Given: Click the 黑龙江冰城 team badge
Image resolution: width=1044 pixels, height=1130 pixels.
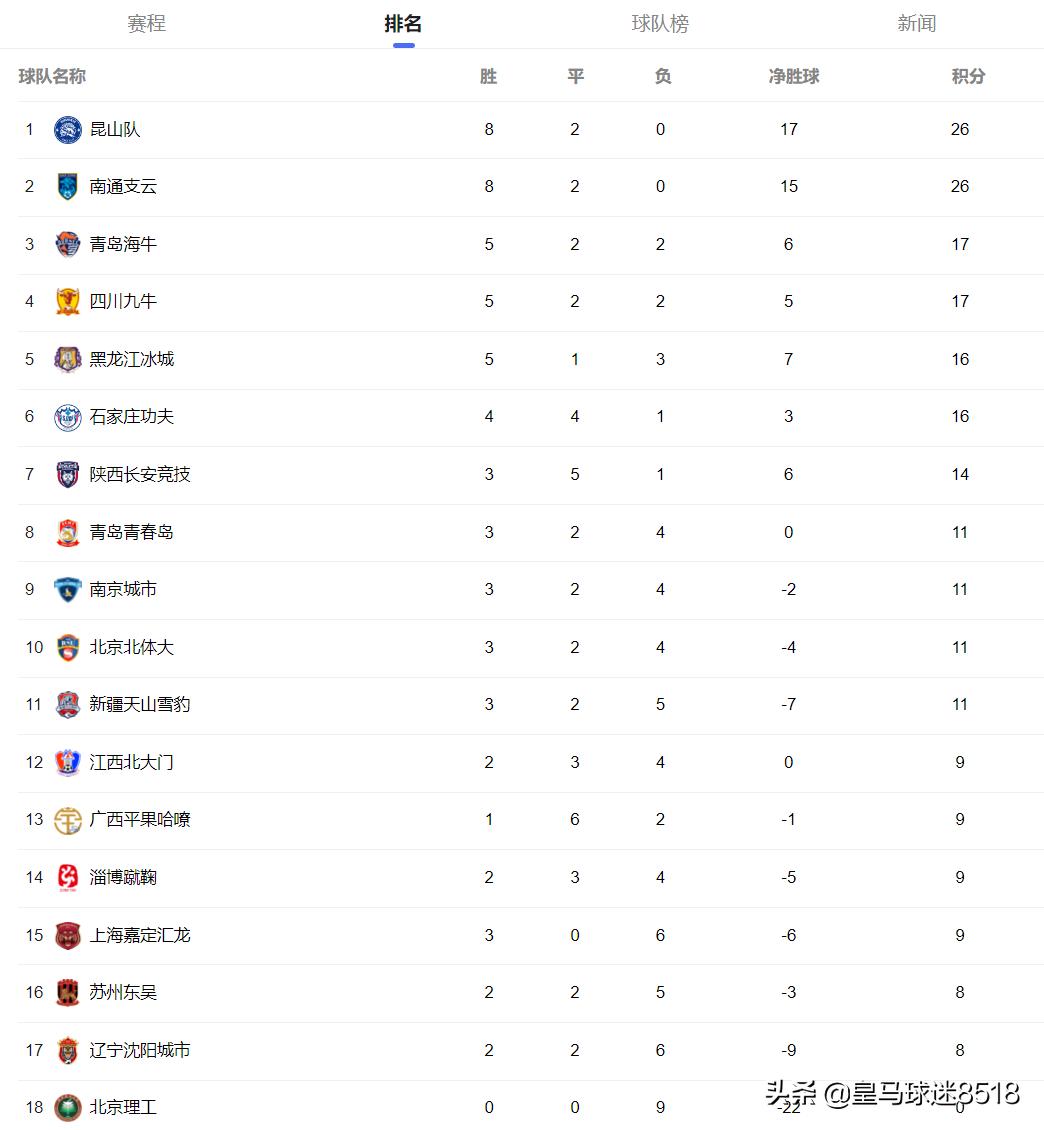Looking at the screenshot, I should point(67,360).
